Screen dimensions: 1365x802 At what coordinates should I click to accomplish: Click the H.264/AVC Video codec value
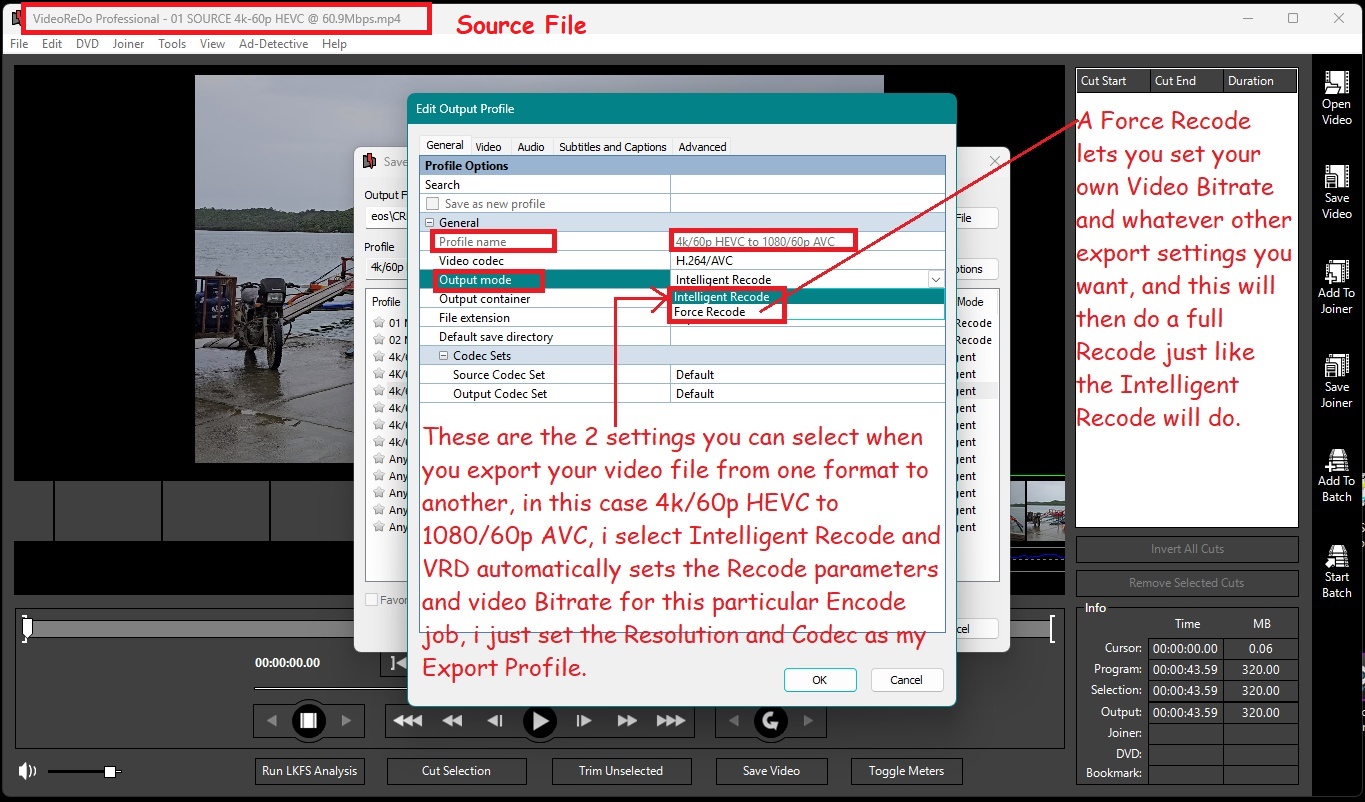(807, 261)
